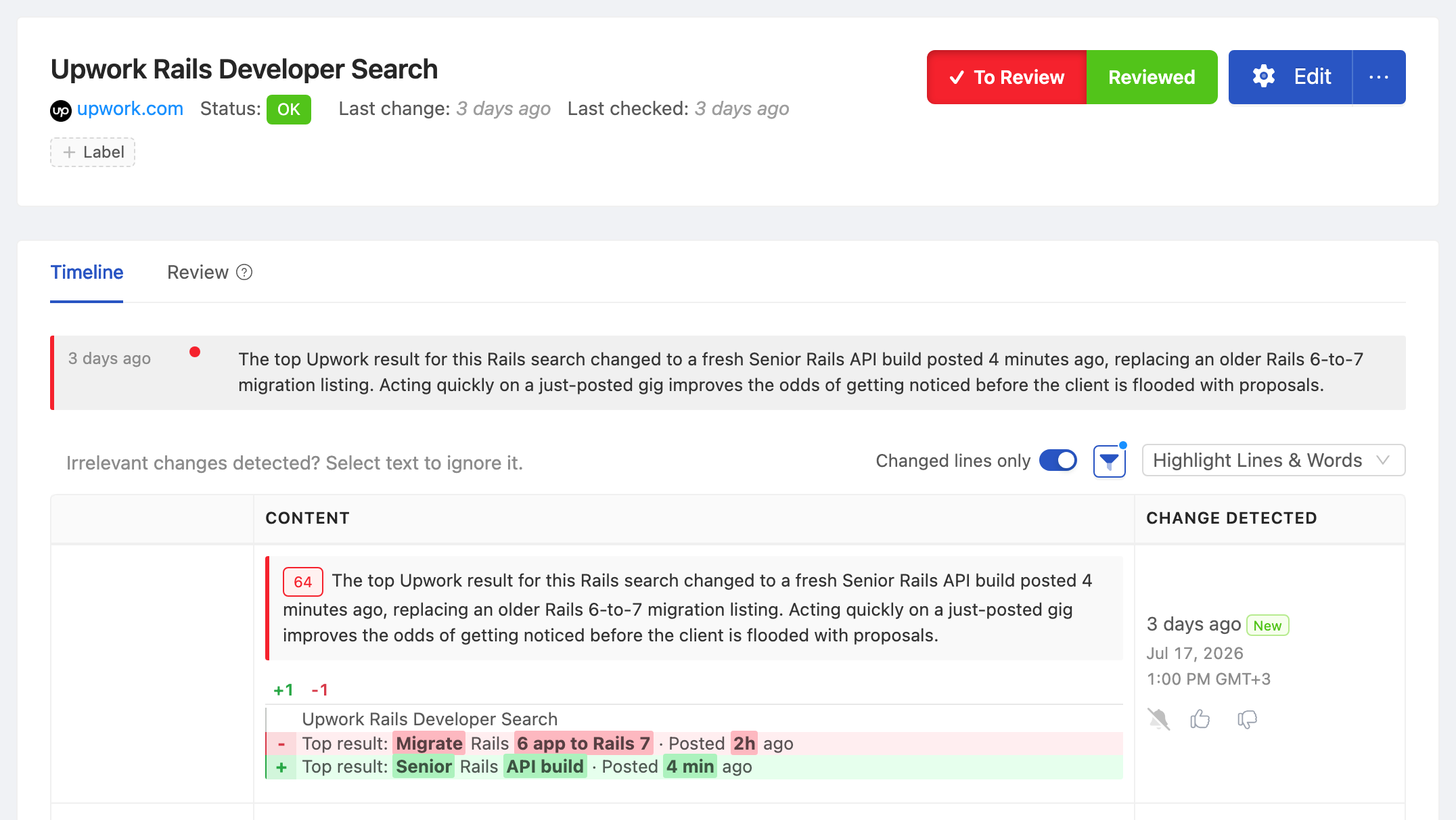The image size is (1456, 820).
Task: Mark monitor as To Review
Action: pyautogui.click(x=1007, y=77)
